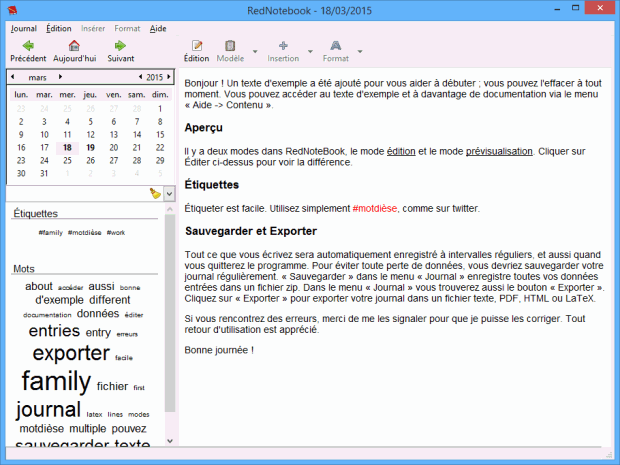620x465 pixels.
Task: Open the Insertion dropdown arrow
Action: click(310, 51)
